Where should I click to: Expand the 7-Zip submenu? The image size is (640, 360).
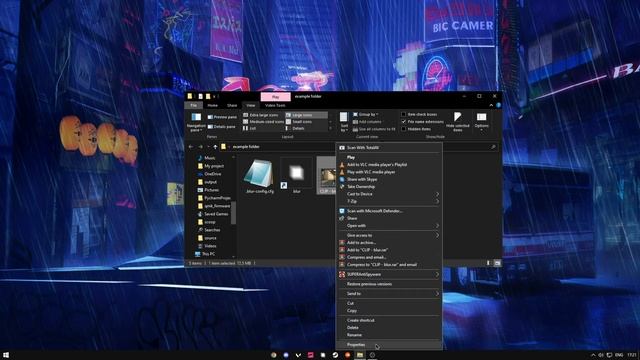(x=389, y=201)
